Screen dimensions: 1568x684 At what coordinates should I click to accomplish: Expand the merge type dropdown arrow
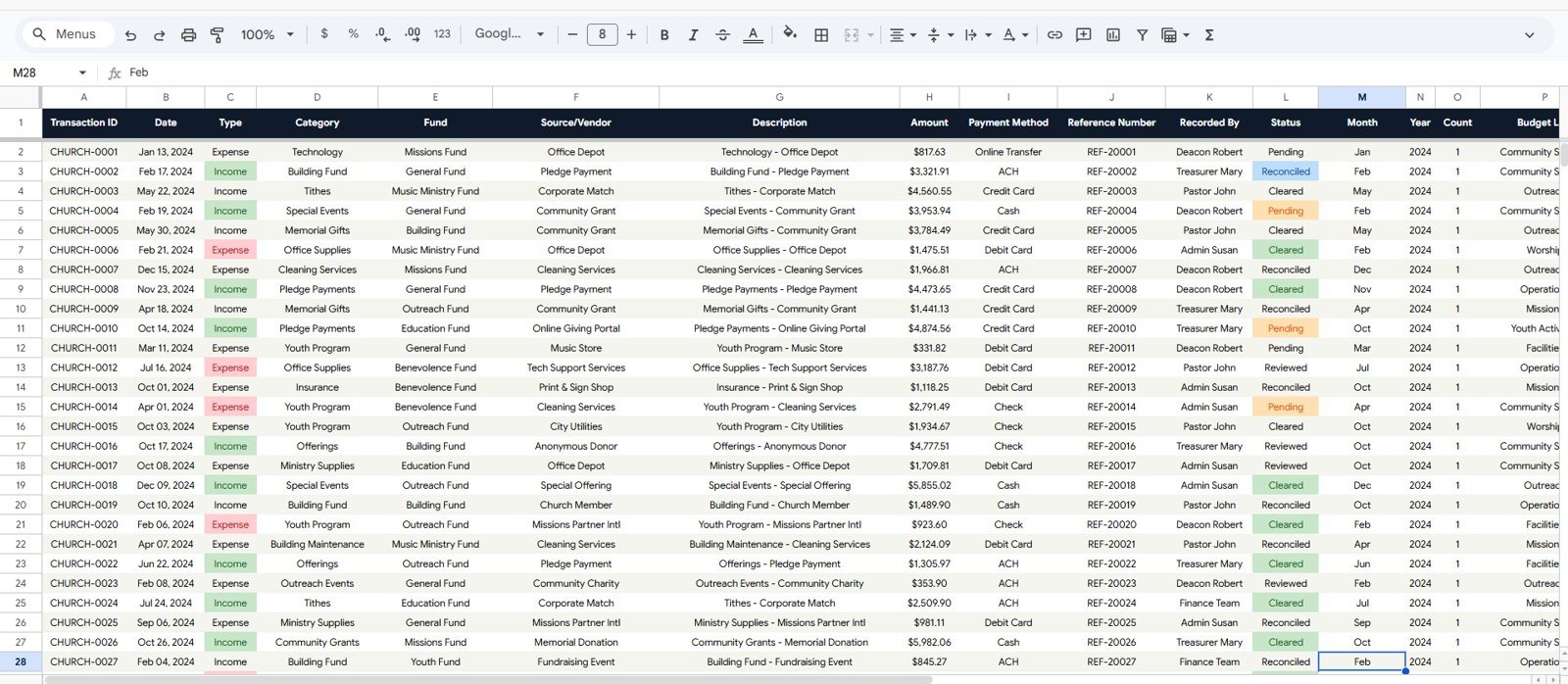coord(870,34)
